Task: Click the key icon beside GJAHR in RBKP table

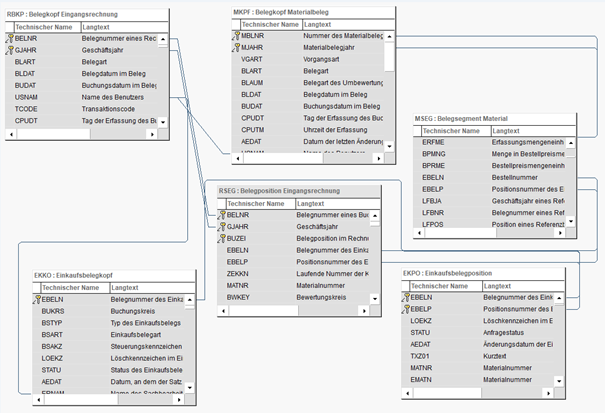Action: (10, 49)
